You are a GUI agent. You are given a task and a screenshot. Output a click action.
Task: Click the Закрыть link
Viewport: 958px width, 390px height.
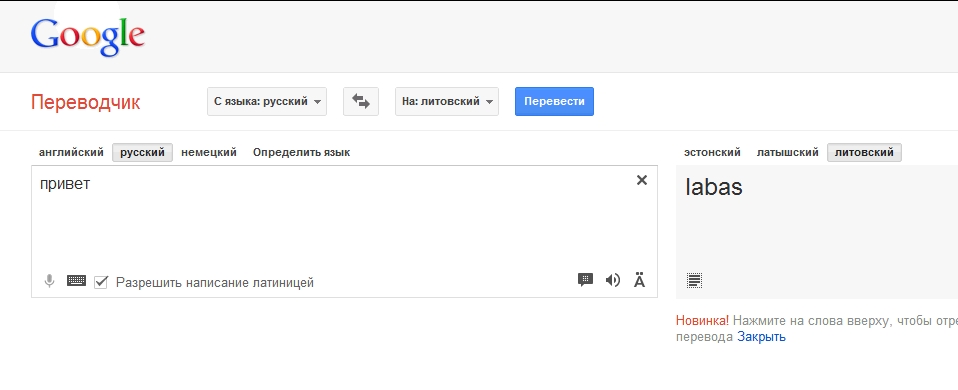pyautogui.click(x=761, y=336)
